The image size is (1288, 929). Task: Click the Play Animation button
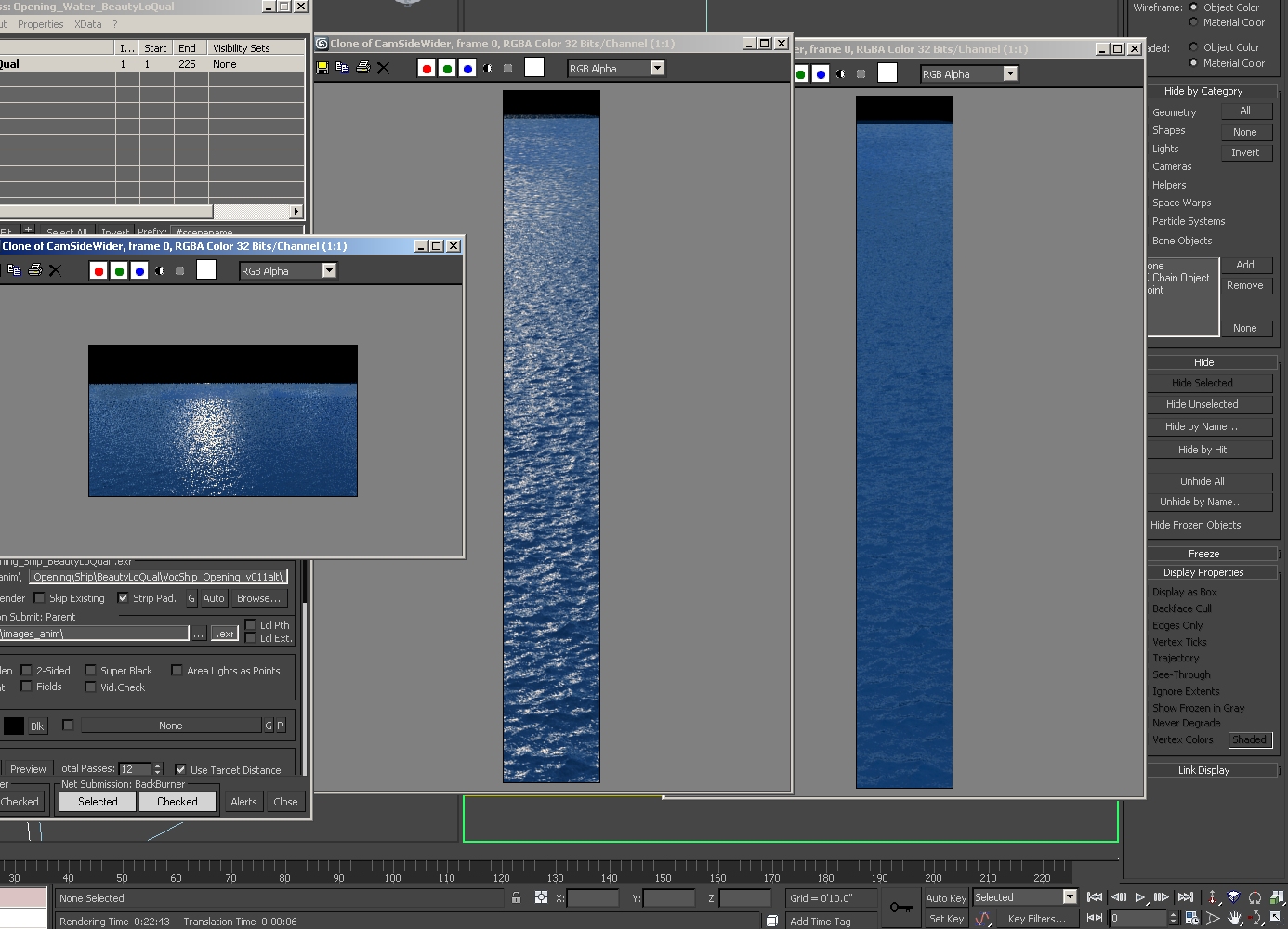(1140, 897)
